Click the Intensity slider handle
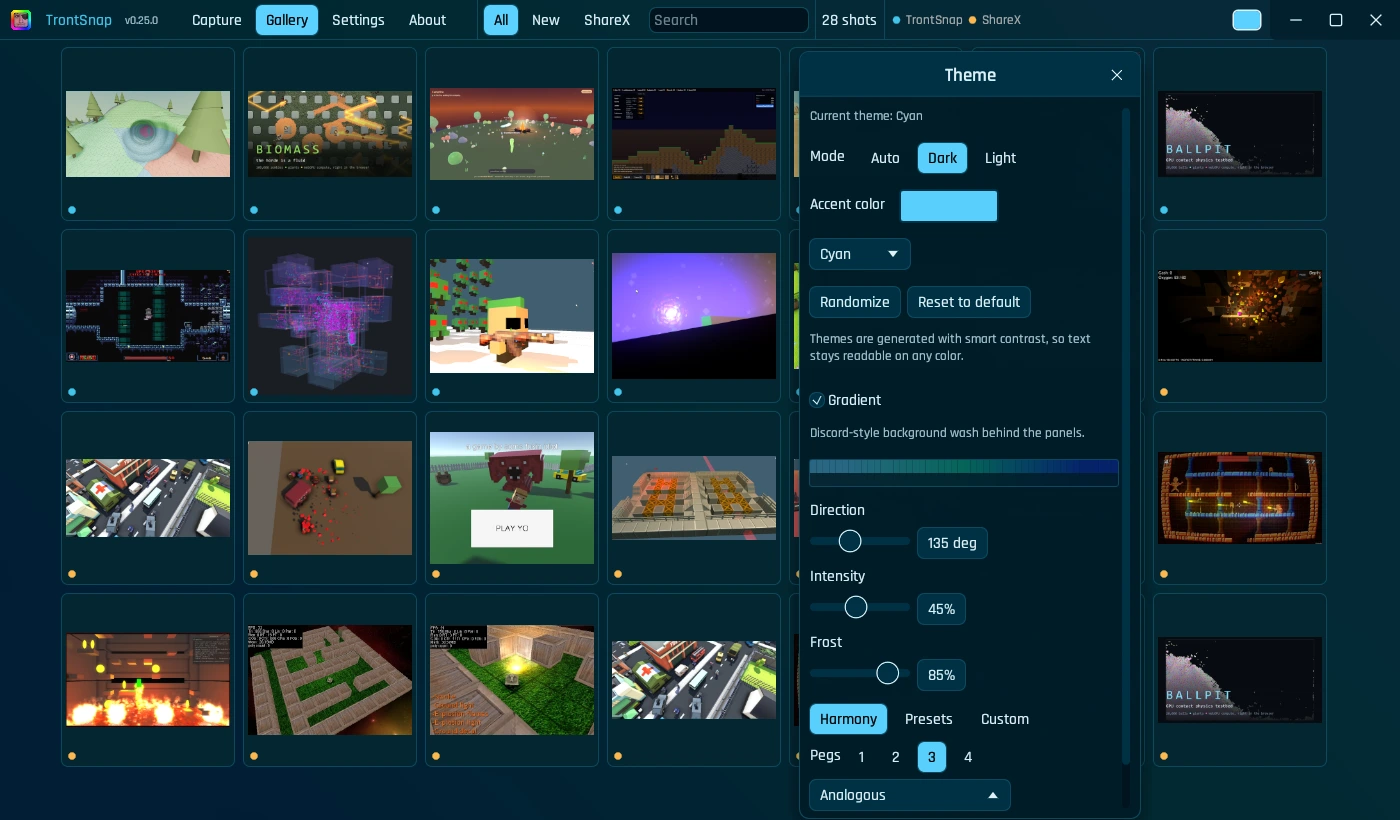The width and height of the screenshot is (1400, 820). [x=856, y=607]
